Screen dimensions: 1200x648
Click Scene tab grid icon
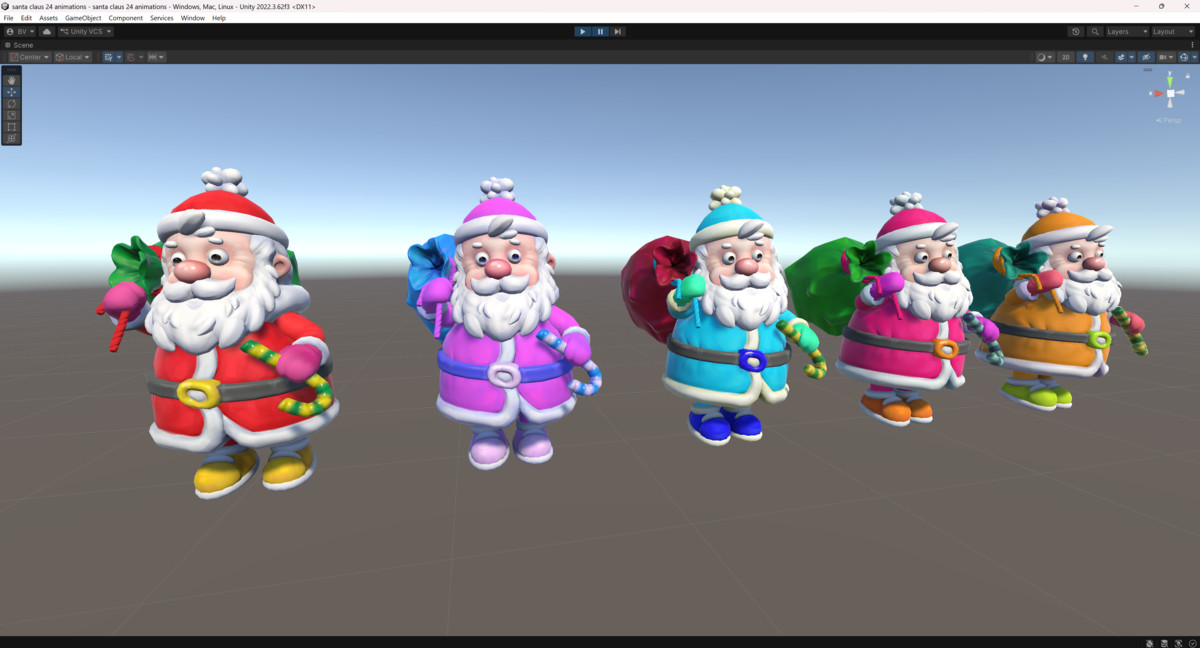(x=8, y=45)
